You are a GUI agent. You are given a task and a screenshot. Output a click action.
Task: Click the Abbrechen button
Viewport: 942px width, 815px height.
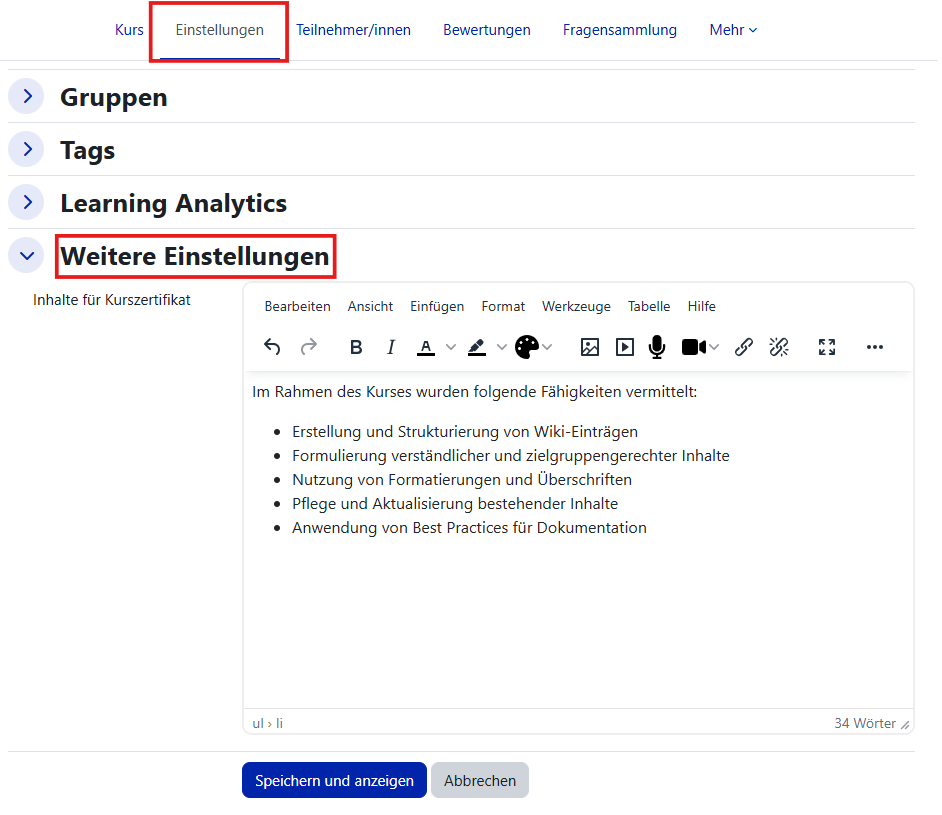coord(480,781)
